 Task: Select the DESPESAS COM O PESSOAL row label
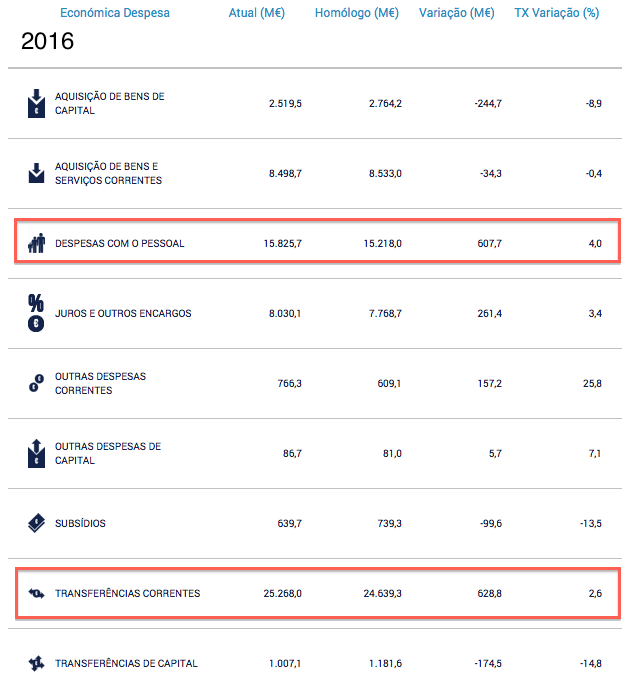[x=120, y=244]
